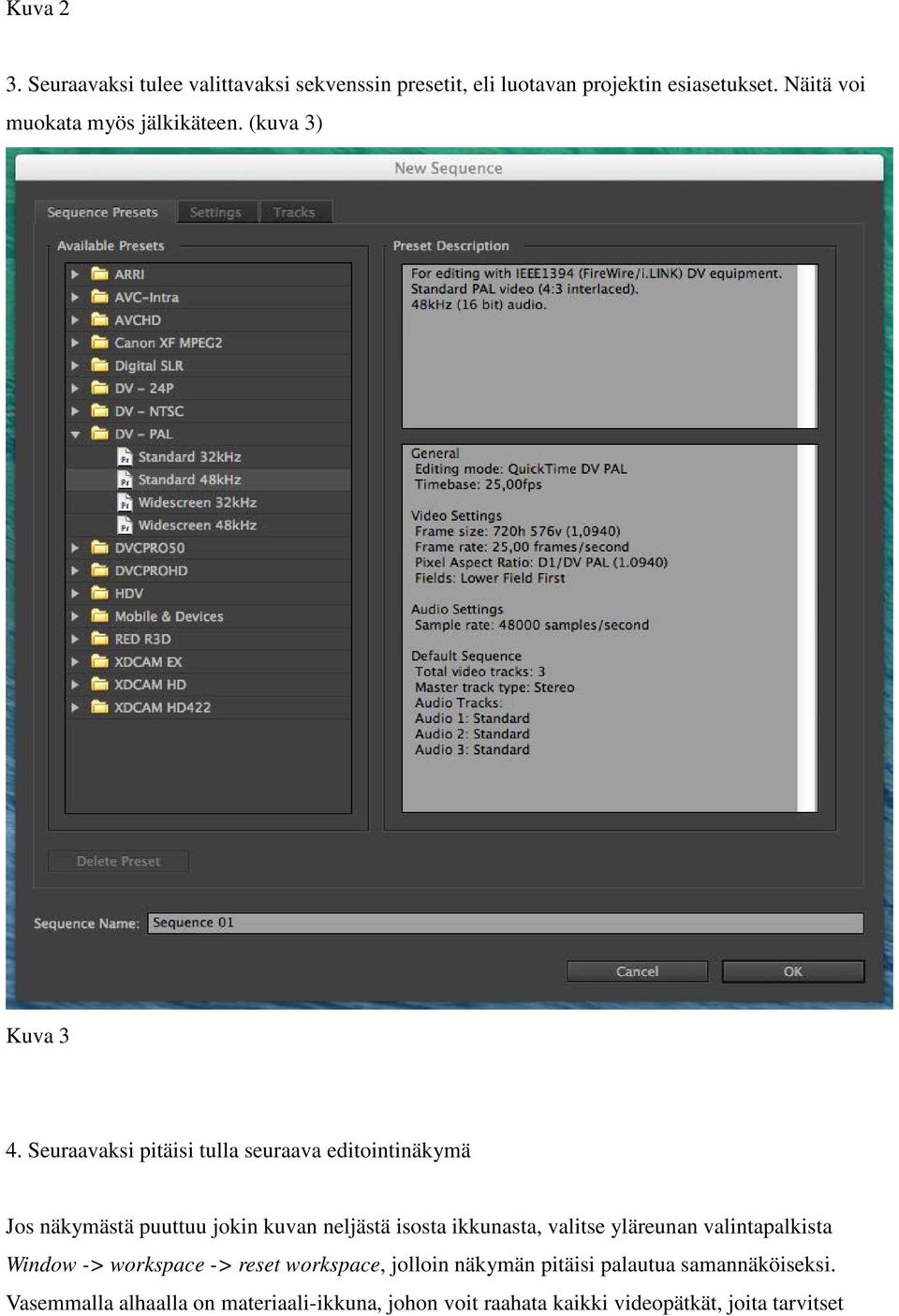Screen dimensions: 899x1316
Task: Click the Canon XF MPEG2 folder icon
Action: [x=99, y=342]
